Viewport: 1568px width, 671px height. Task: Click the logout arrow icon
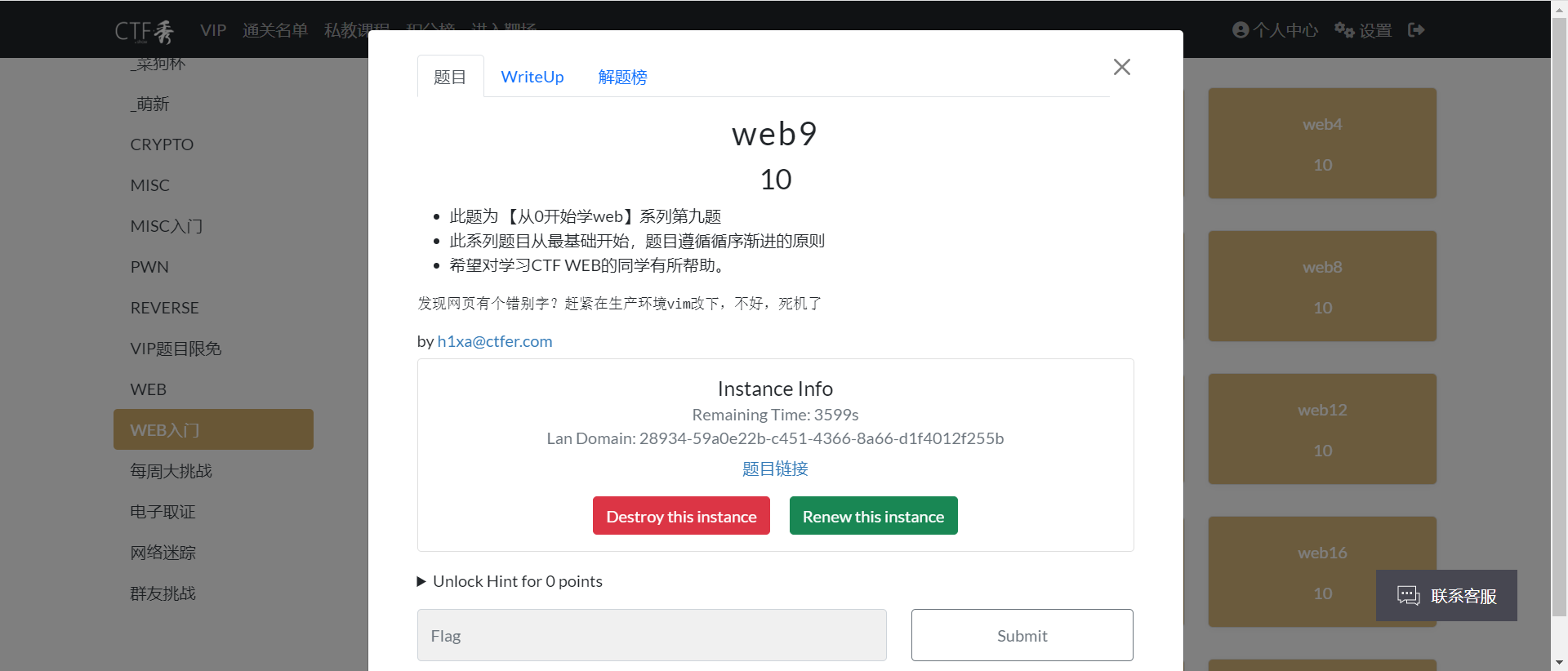(1416, 30)
